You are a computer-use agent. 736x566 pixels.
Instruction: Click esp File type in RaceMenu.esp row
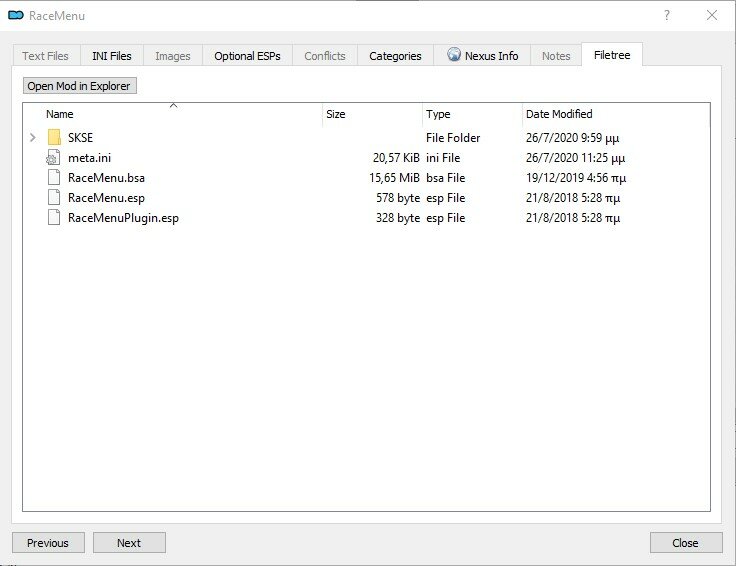pos(445,198)
